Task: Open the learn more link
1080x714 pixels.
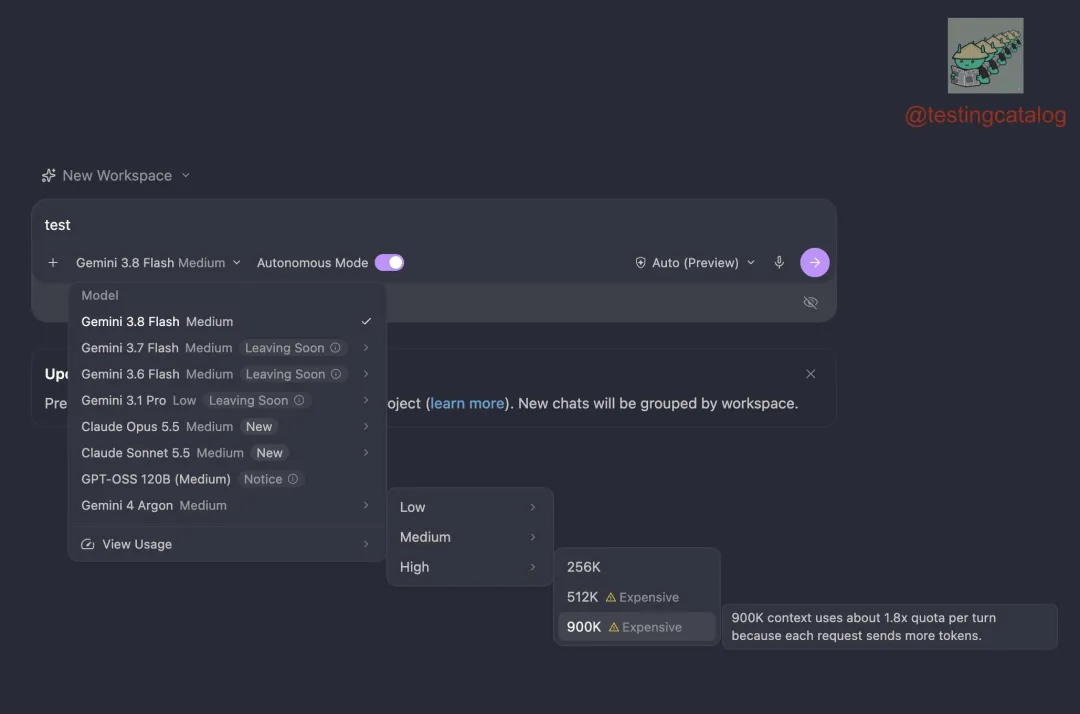Action: 467,403
